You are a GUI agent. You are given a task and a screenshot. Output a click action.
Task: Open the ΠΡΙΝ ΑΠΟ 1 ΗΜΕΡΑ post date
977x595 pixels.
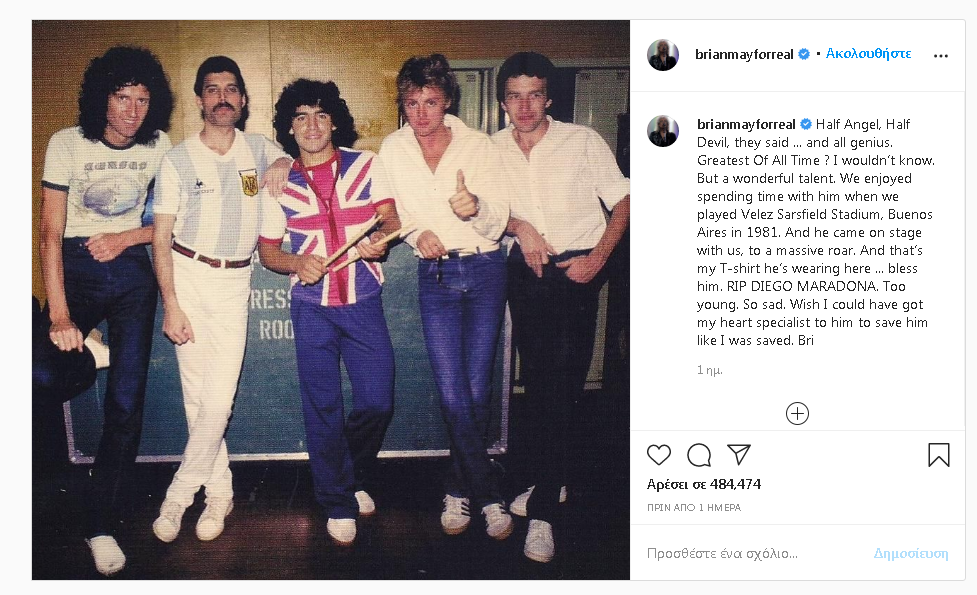click(693, 508)
